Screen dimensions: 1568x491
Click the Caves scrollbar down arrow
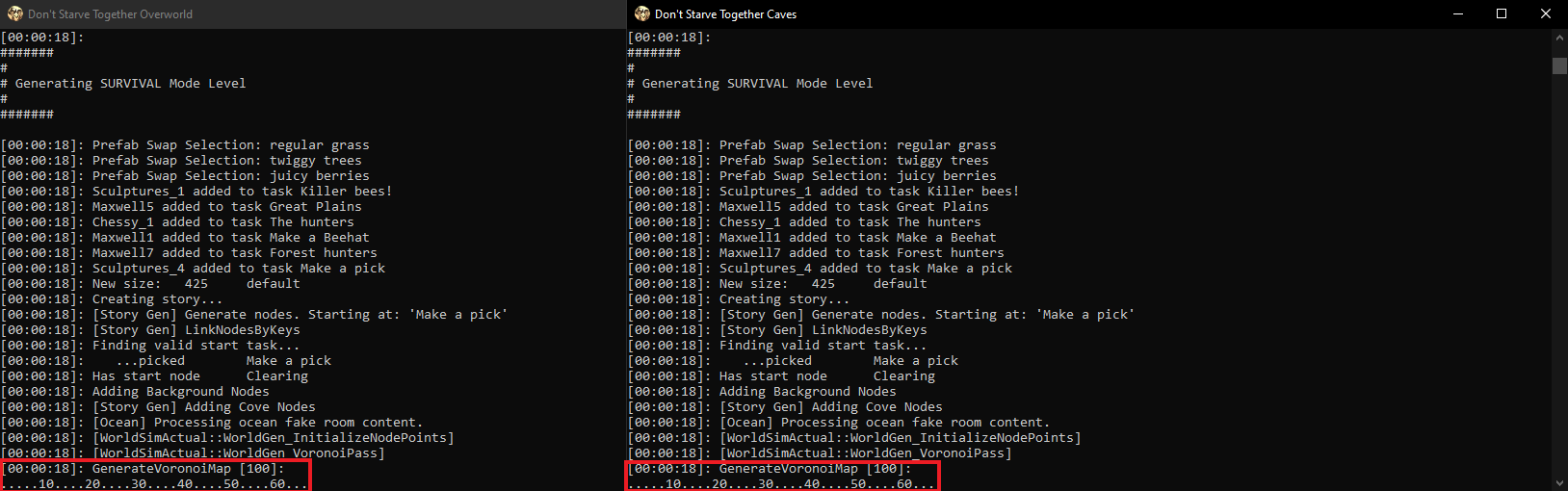(x=1559, y=482)
